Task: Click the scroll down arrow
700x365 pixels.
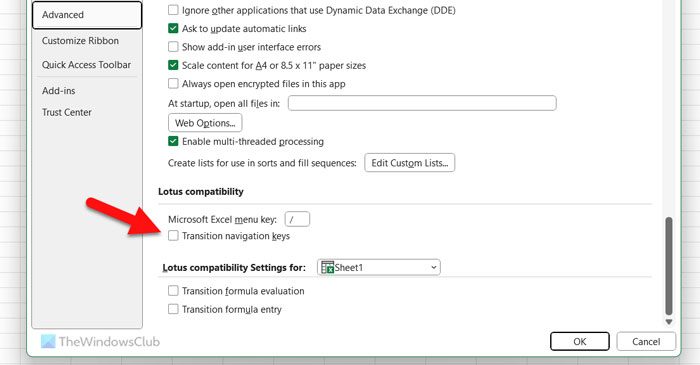Action: pos(668,322)
